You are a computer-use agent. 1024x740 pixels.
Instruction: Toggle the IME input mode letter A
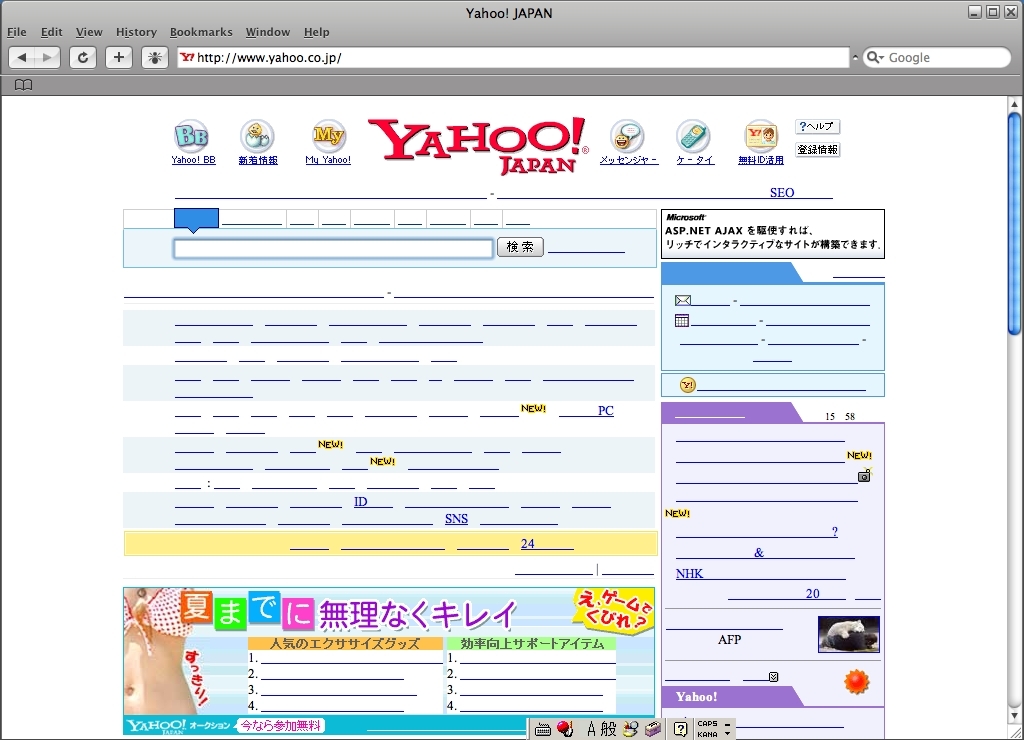click(x=591, y=729)
